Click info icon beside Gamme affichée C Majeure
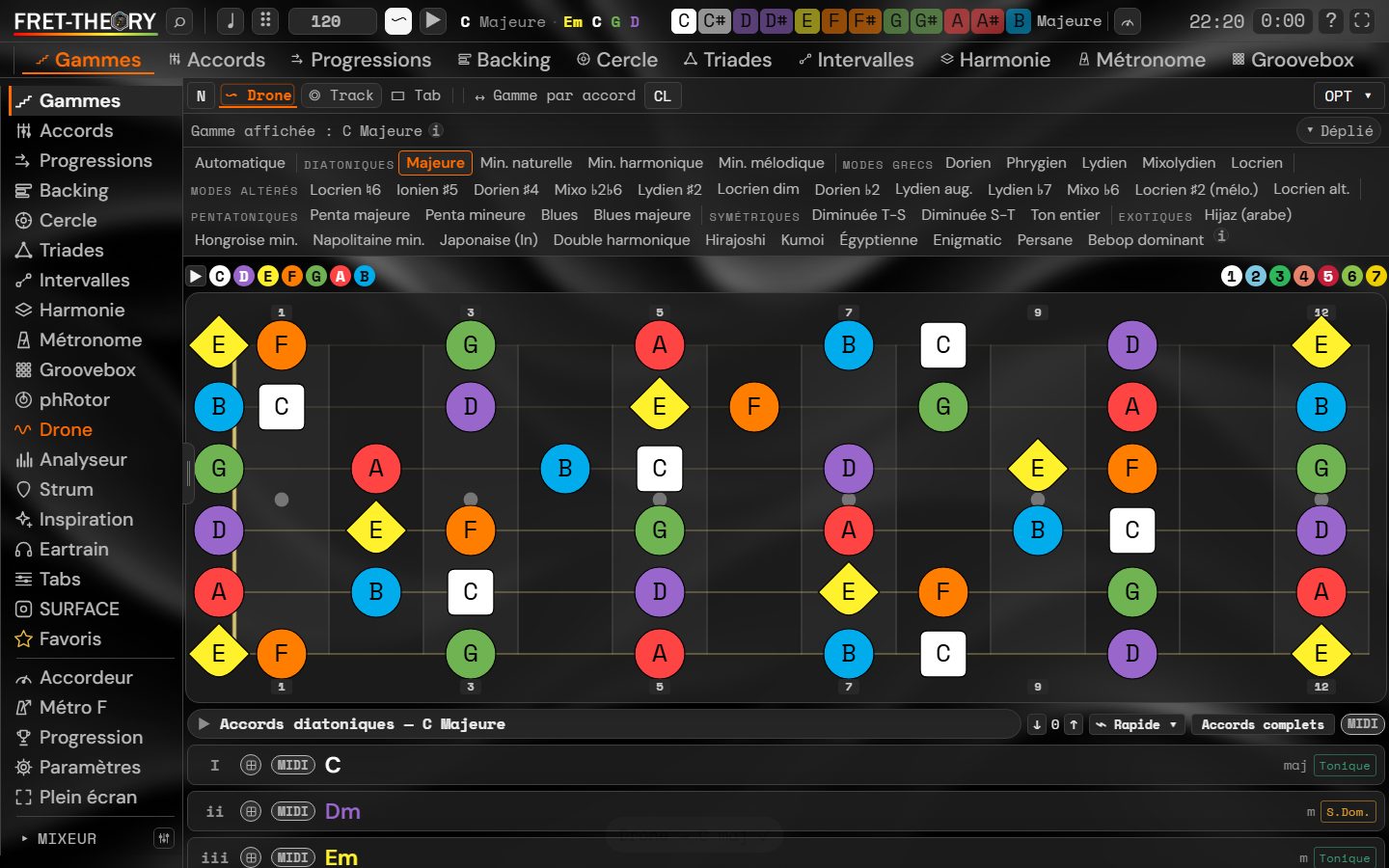This screenshot has width=1389, height=868. pos(436,130)
